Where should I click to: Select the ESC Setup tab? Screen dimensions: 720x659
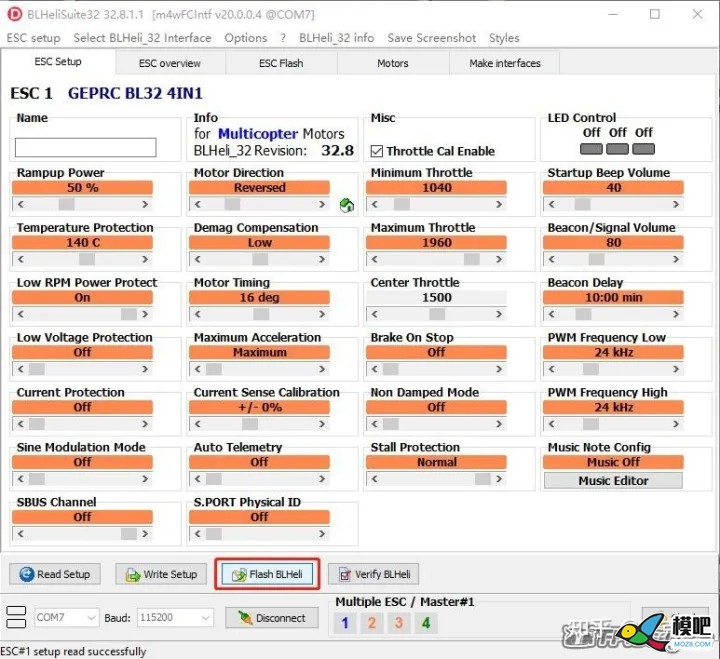point(58,62)
